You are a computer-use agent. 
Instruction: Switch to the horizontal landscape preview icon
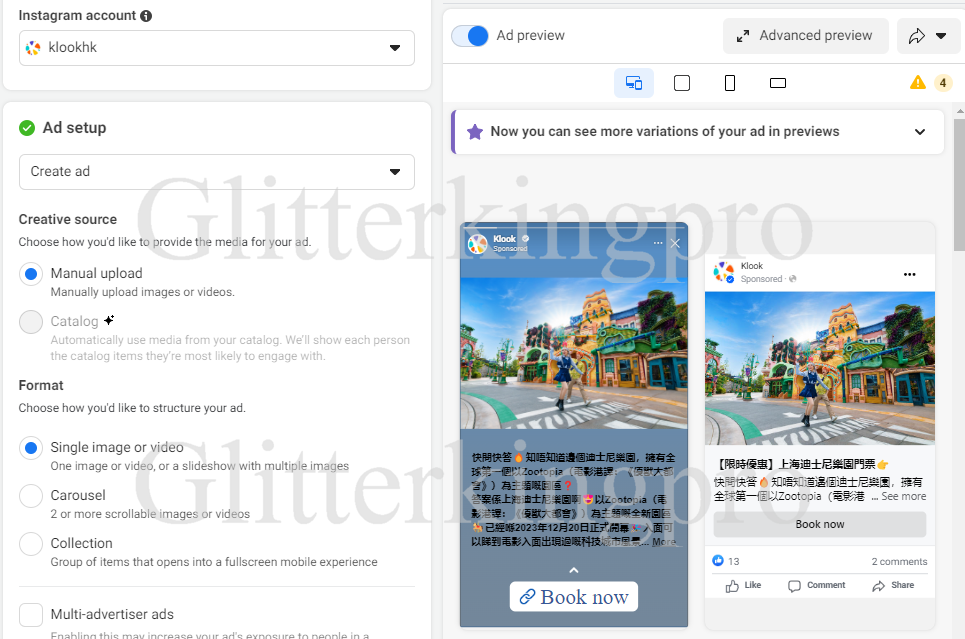point(778,83)
